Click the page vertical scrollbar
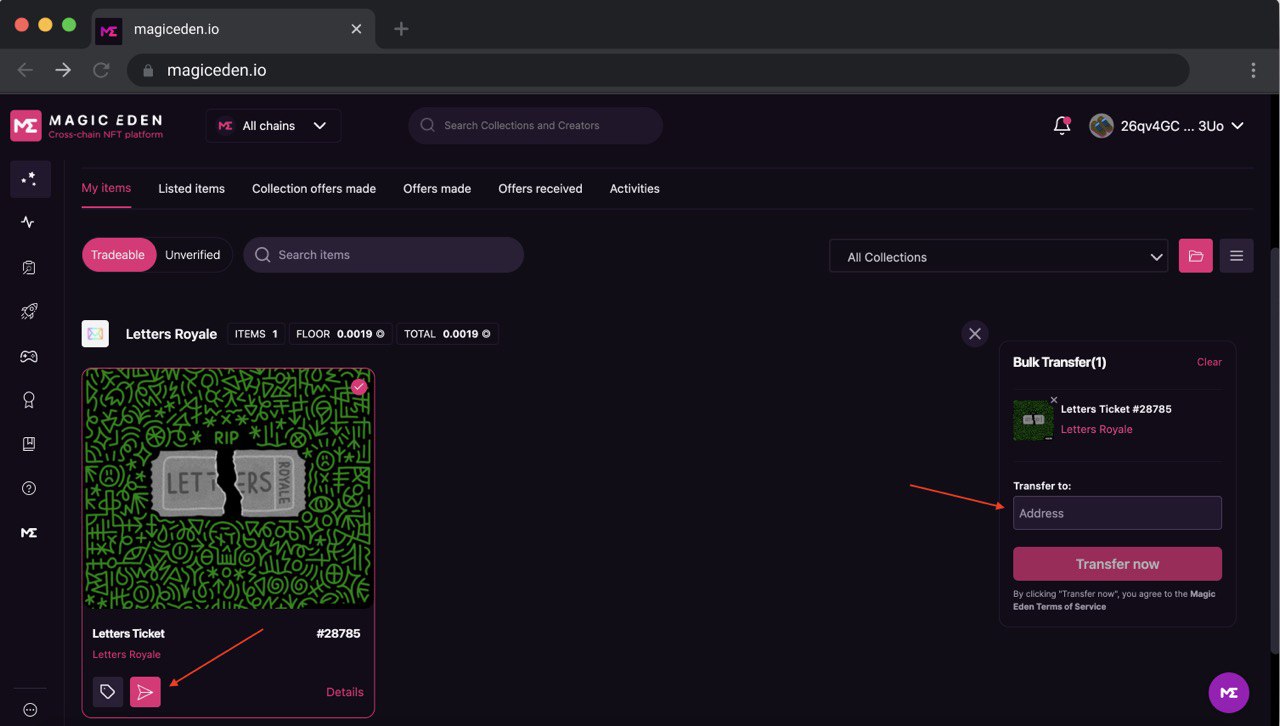The image size is (1280, 726). [1273, 450]
